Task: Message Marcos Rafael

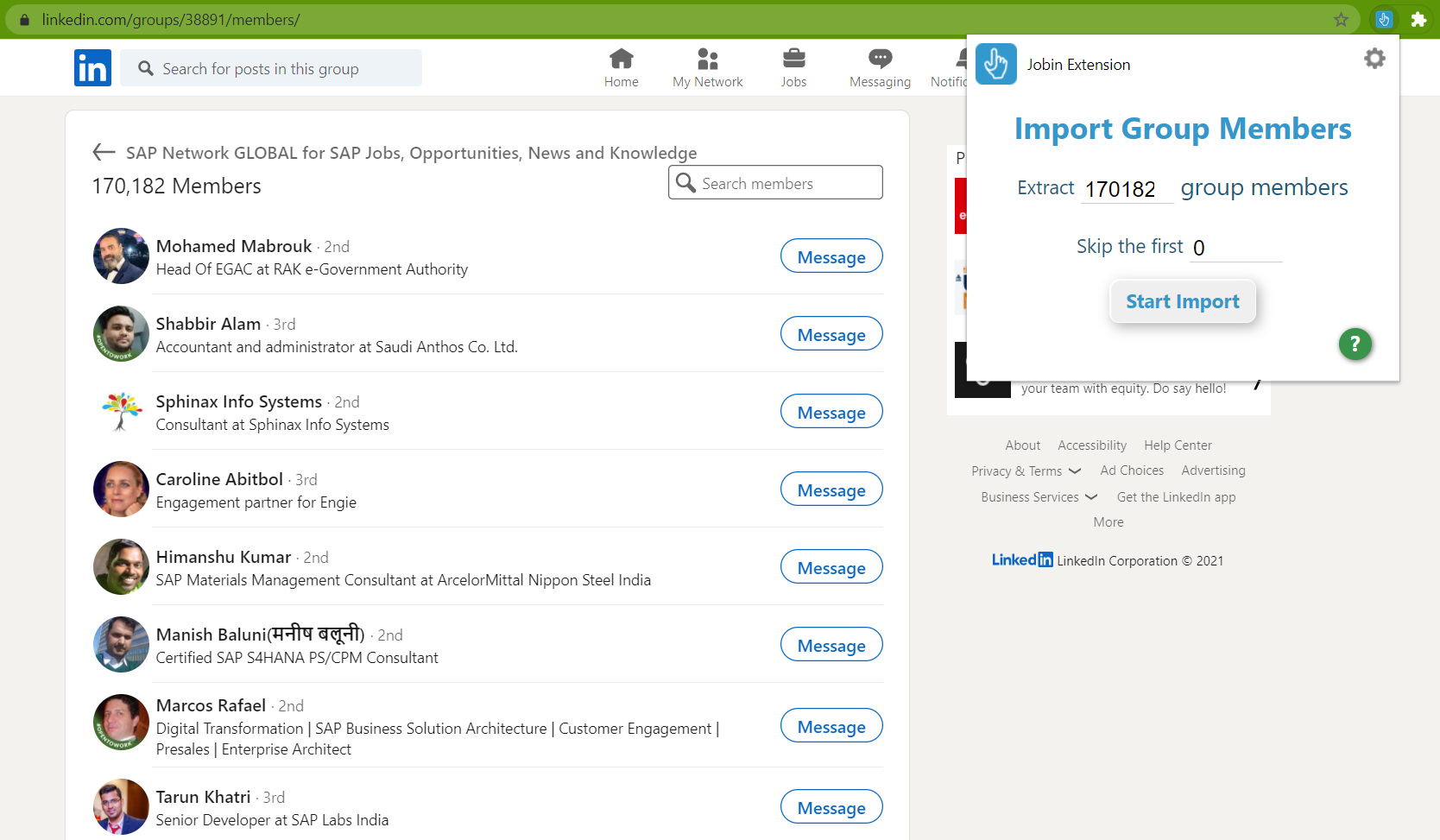Action: (x=831, y=726)
